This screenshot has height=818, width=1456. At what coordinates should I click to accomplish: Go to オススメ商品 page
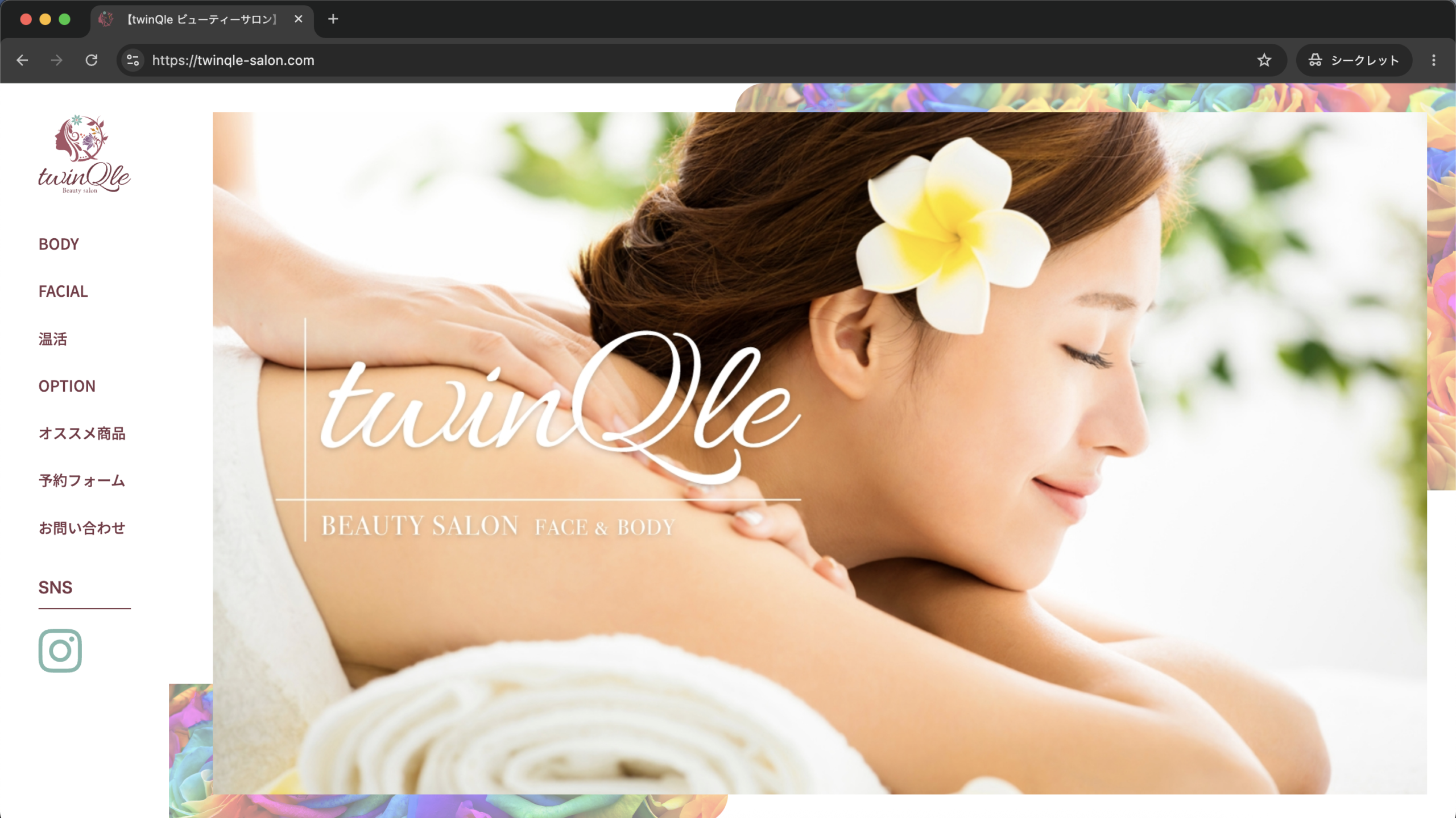(x=82, y=433)
